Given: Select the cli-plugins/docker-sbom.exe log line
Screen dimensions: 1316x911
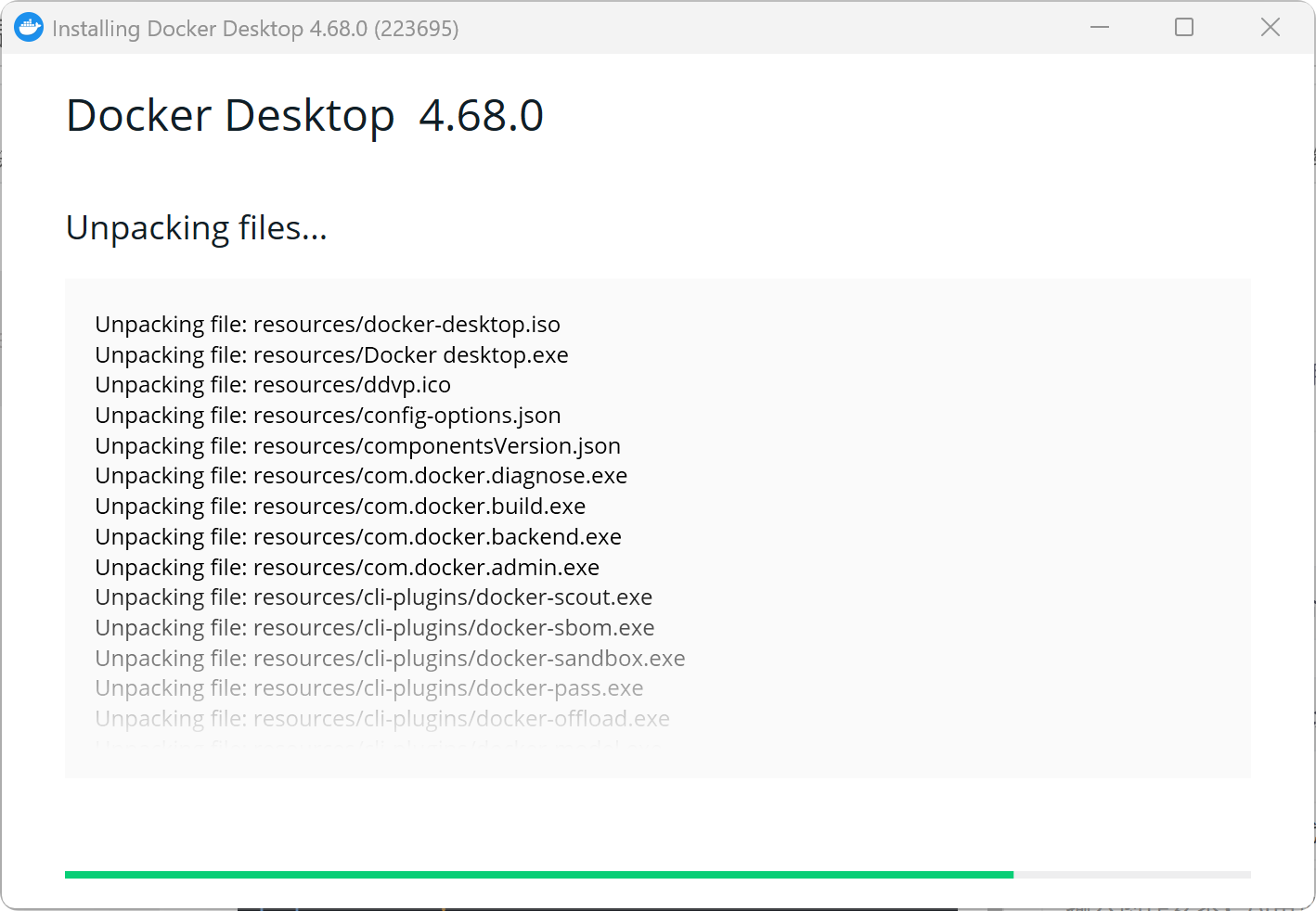Looking at the screenshot, I should coord(375,628).
